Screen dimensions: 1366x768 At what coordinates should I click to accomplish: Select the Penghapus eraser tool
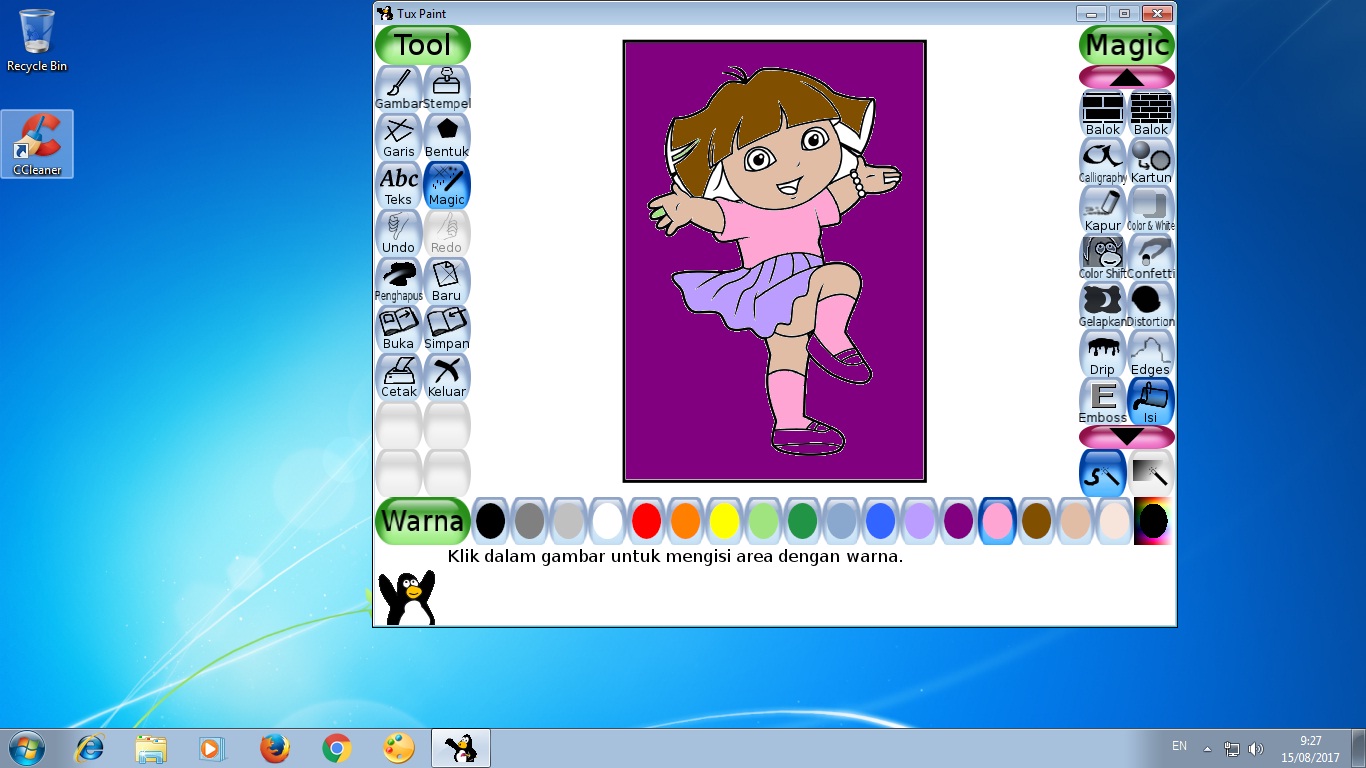pos(399,281)
